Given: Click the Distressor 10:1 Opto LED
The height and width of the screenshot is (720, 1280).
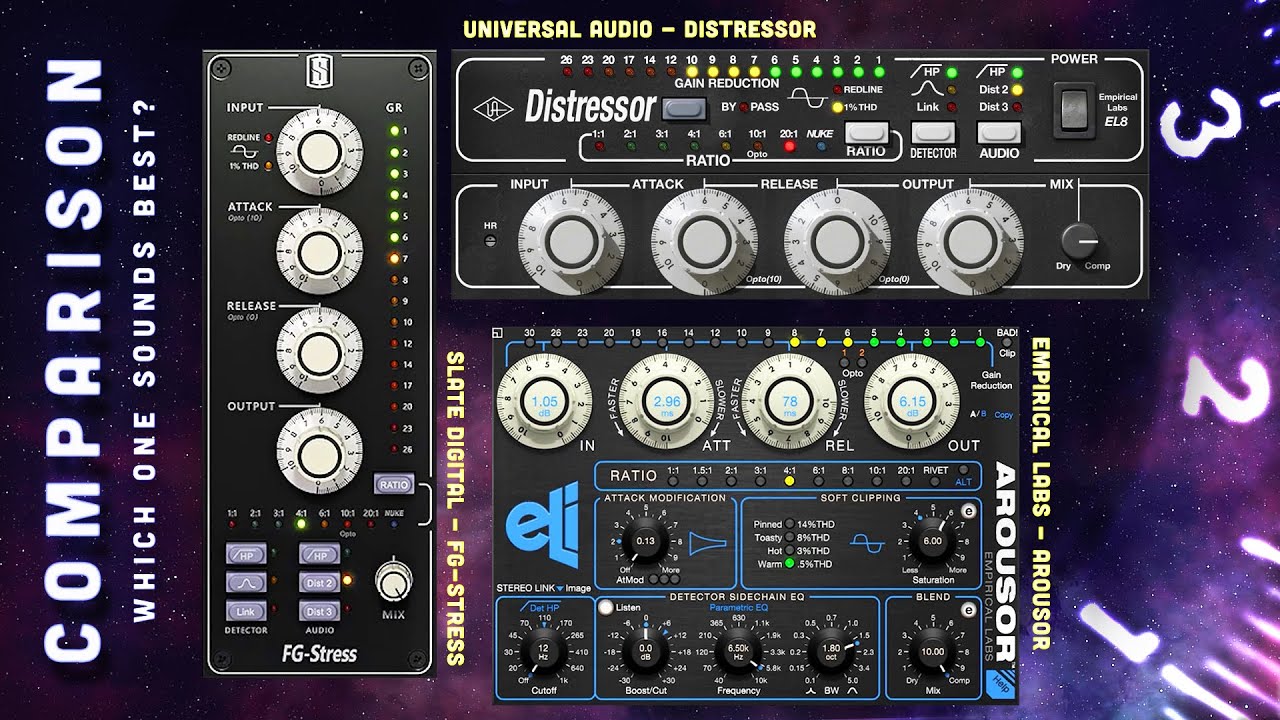Looking at the screenshot, I should coord(757,146).
